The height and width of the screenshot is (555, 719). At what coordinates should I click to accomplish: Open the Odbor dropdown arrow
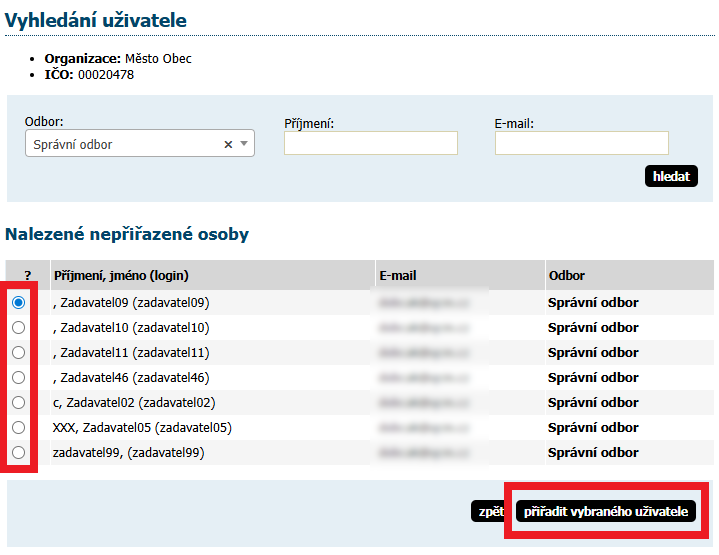click(x=243, y=145)
